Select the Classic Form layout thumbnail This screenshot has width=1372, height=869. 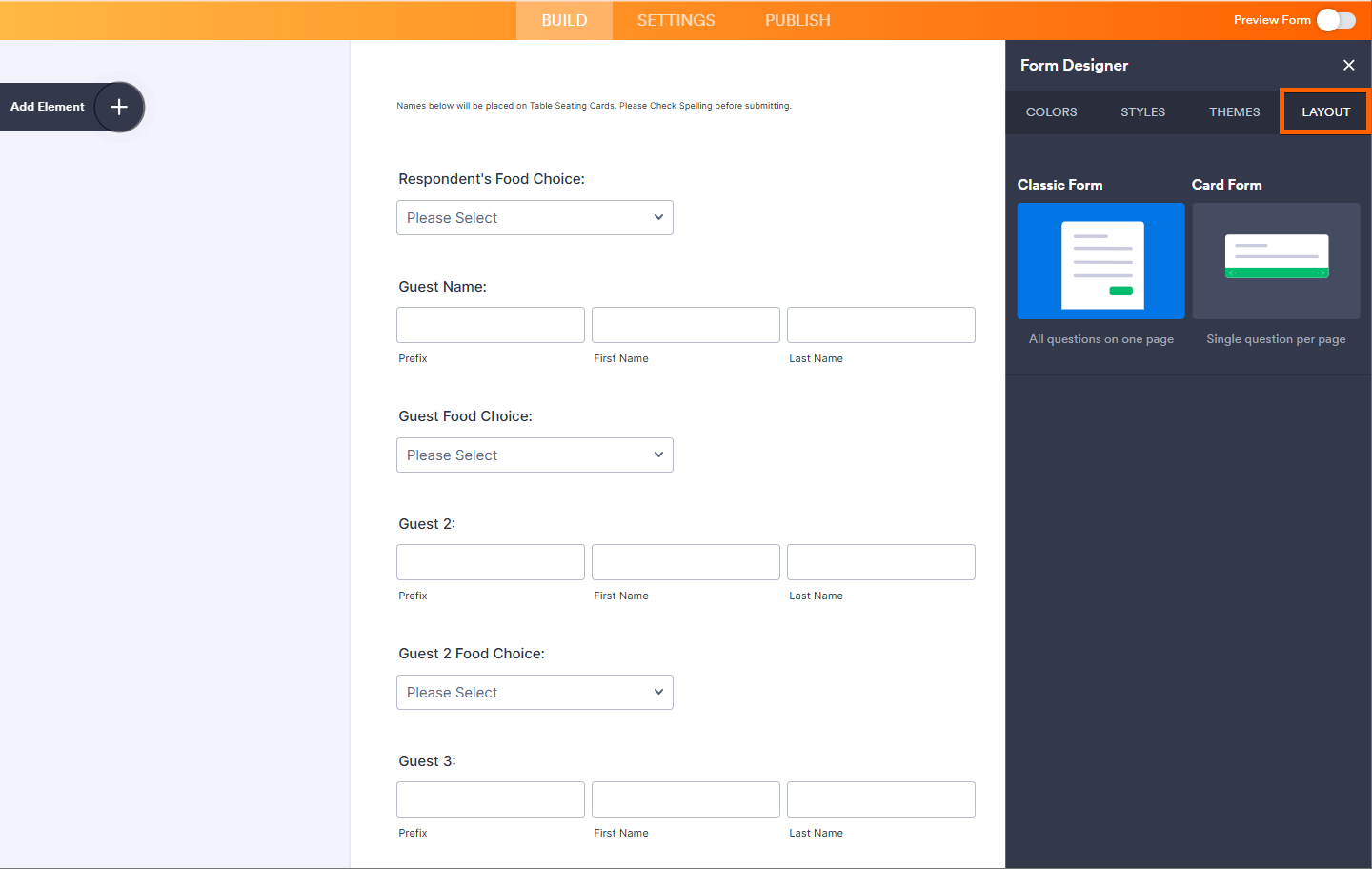(1100, 261)
